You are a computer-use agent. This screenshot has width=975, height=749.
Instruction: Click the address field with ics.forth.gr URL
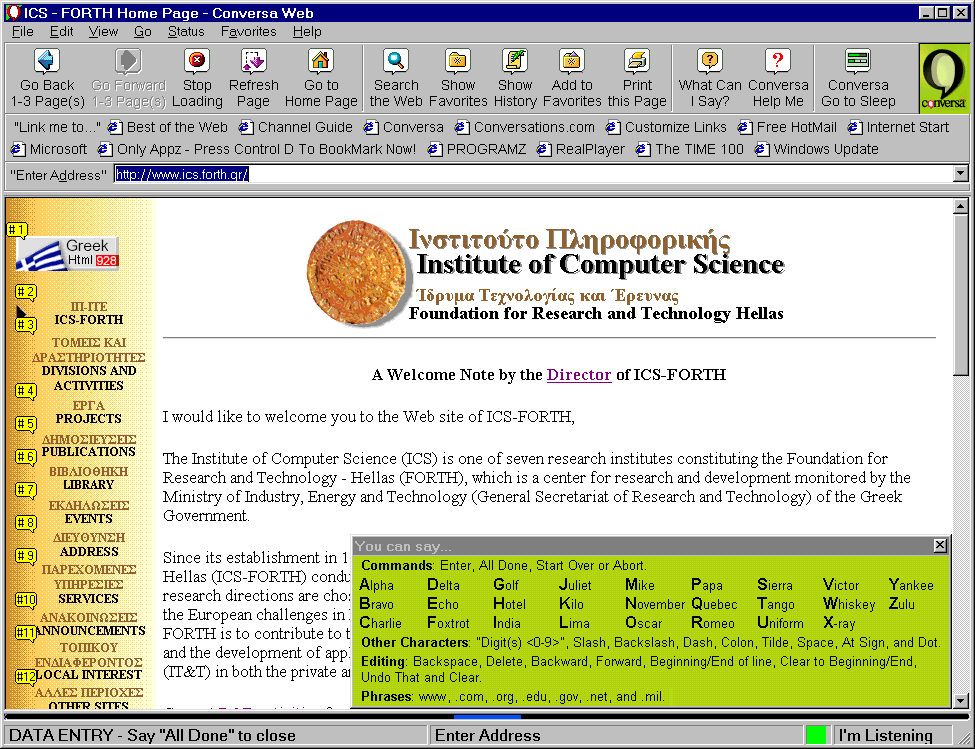534,175
